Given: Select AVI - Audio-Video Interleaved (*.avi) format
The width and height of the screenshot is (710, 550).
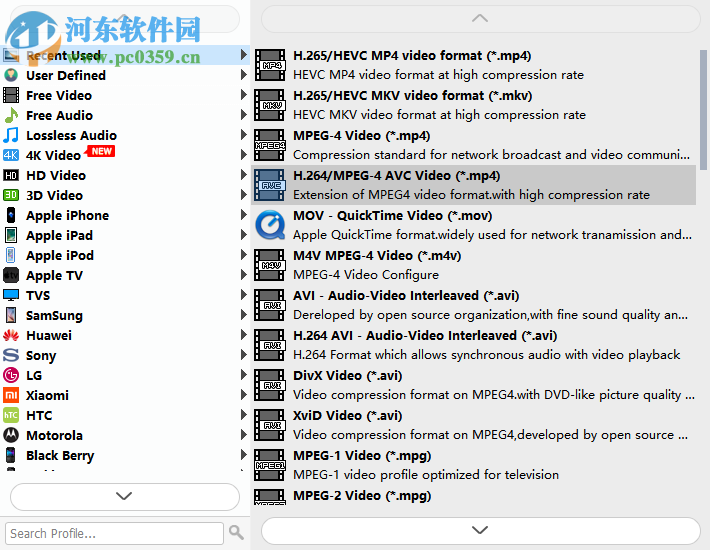Looking at the screenshot, I should [x=474, y=305].
